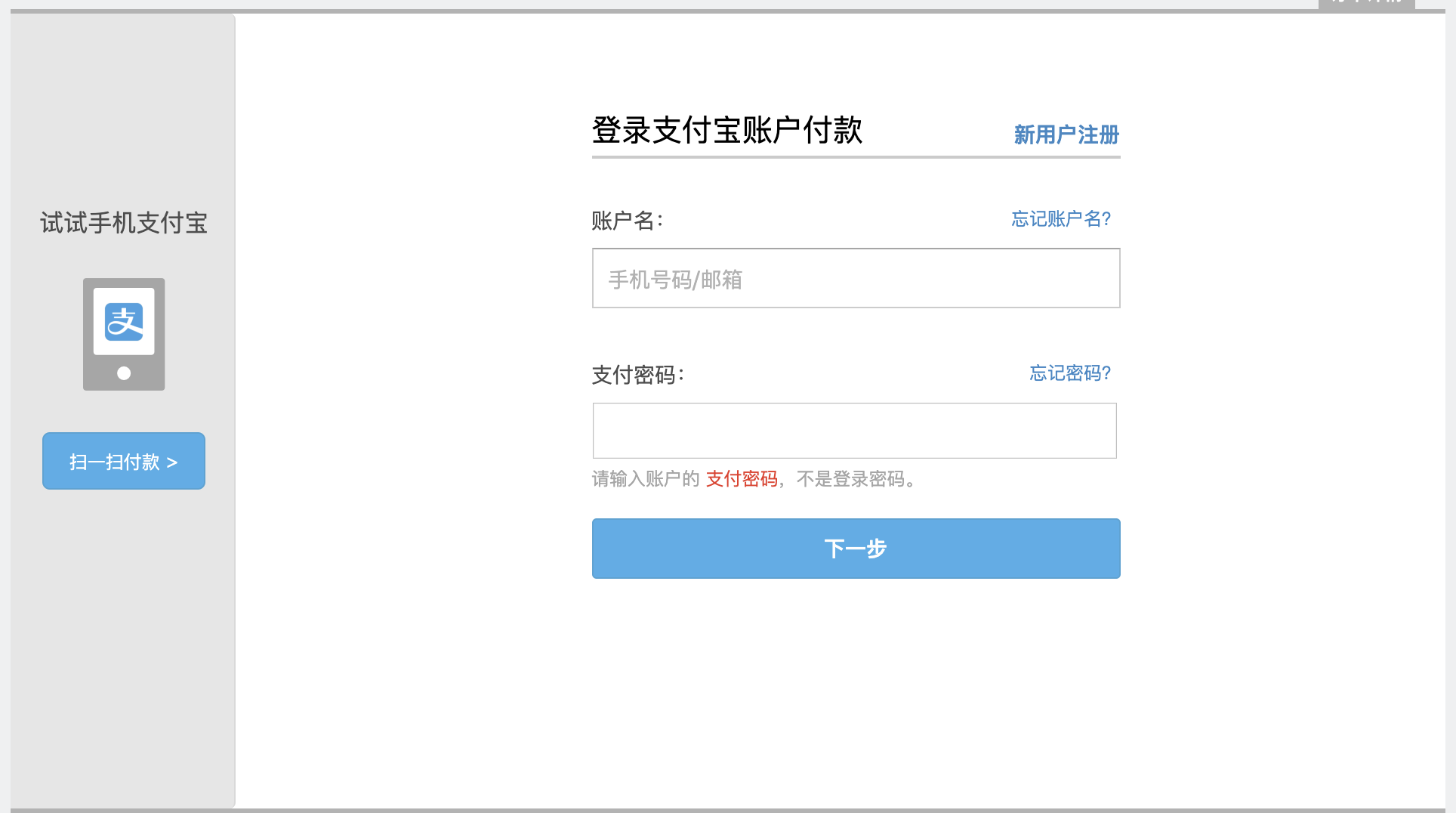Click the 忘记密码? link
This screenshot has height=813, width=1456.
(x=1070, y=373)
